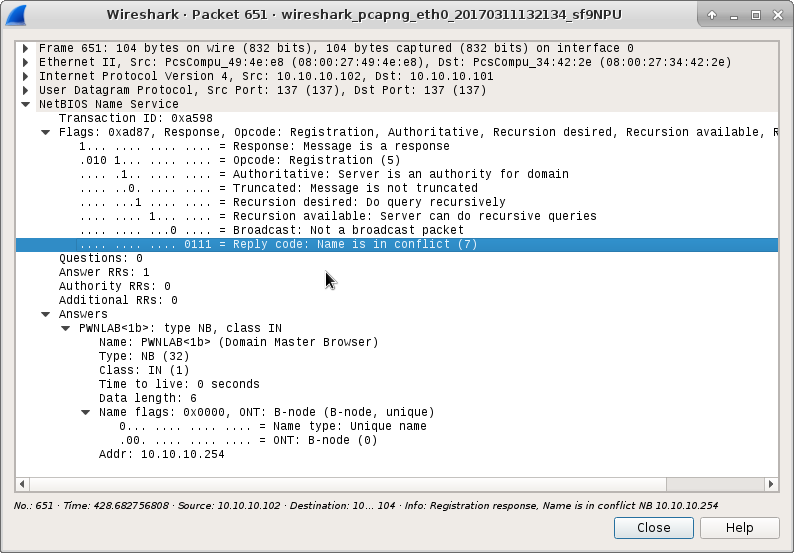Select highlighted 'Reply code: Name is in conflict' row
Screen dimensions: 794x553
click(x=397, y=245)
